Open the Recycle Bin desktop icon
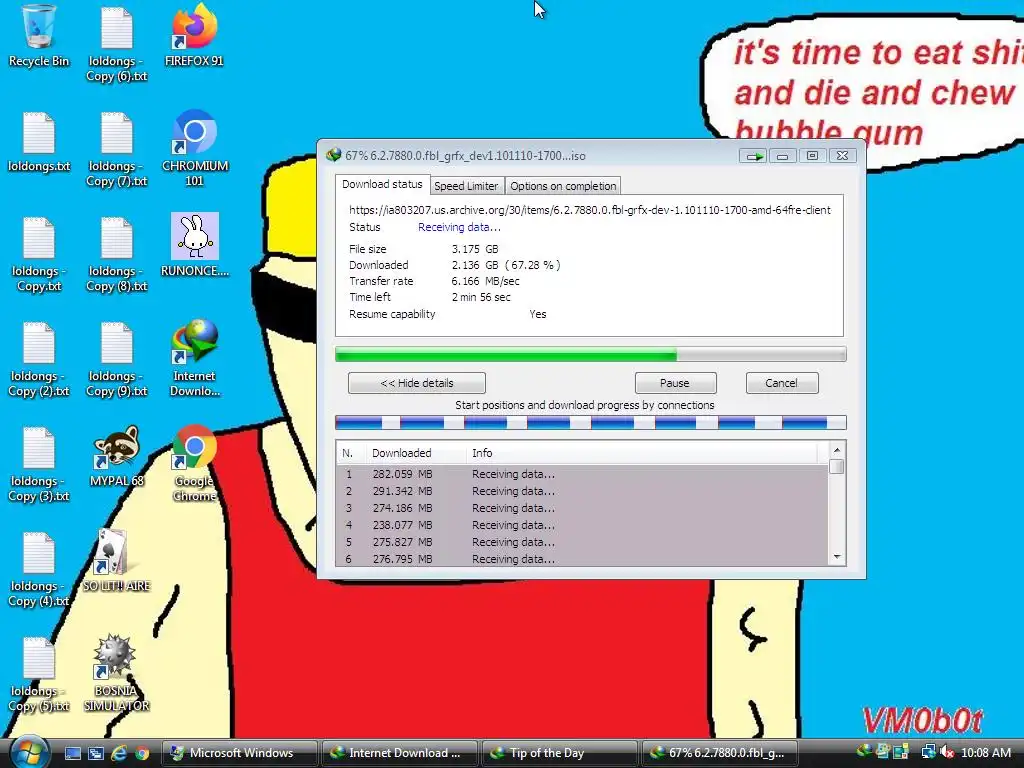The height and width of the screenshot is (768, 1024). point(39,36)
